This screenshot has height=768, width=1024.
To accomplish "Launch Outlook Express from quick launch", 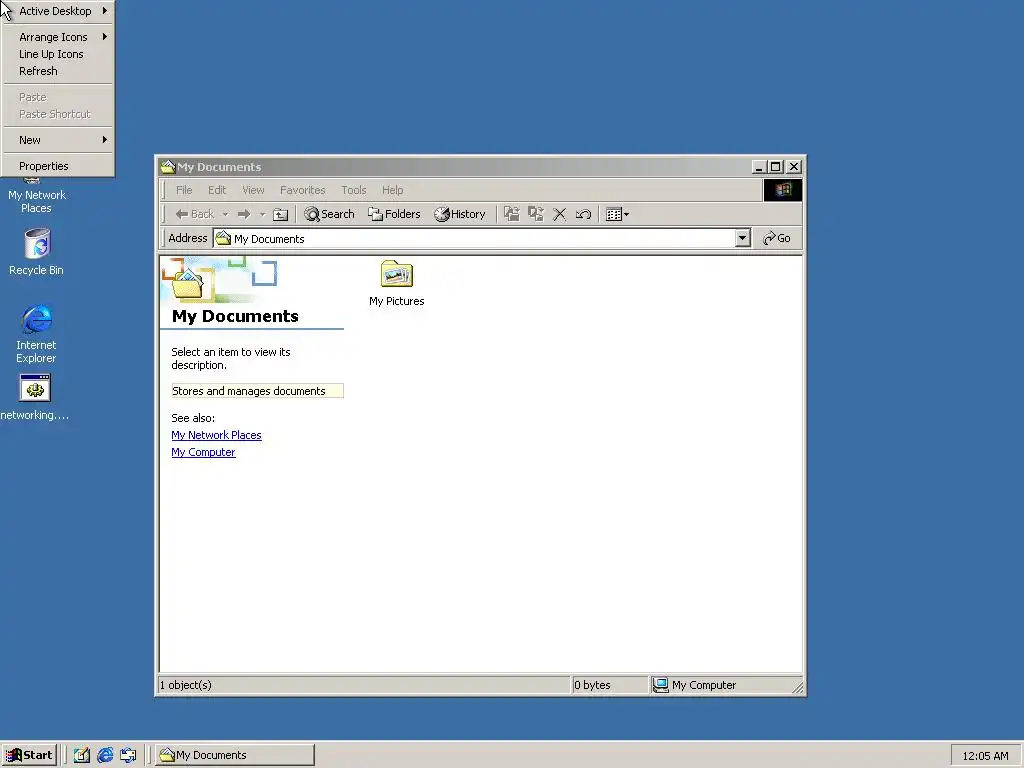I will tap(128, 755).
